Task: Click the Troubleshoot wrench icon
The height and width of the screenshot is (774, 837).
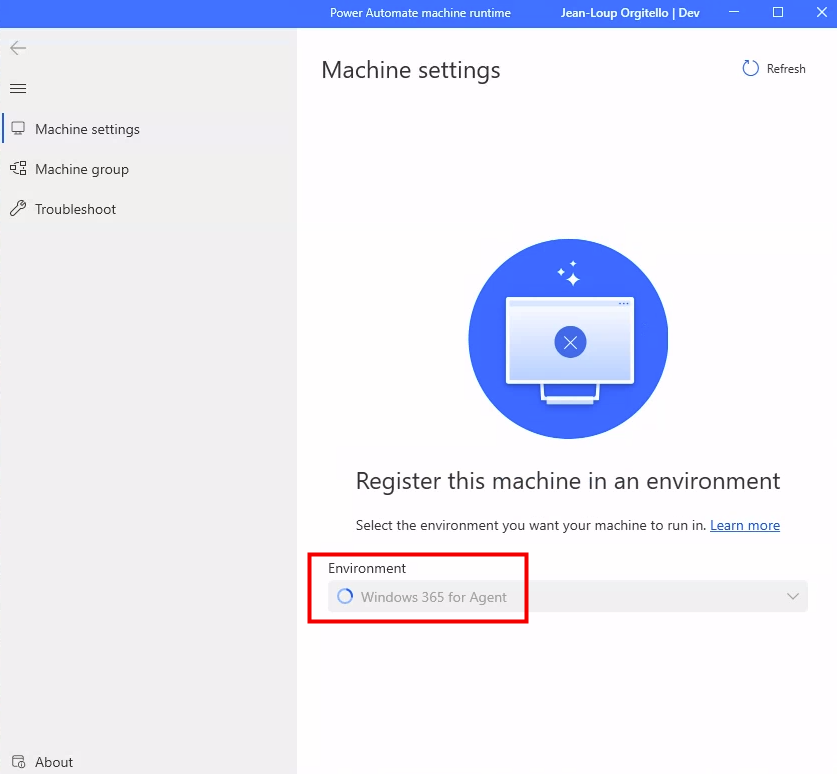Action: (x=18, y=209)
